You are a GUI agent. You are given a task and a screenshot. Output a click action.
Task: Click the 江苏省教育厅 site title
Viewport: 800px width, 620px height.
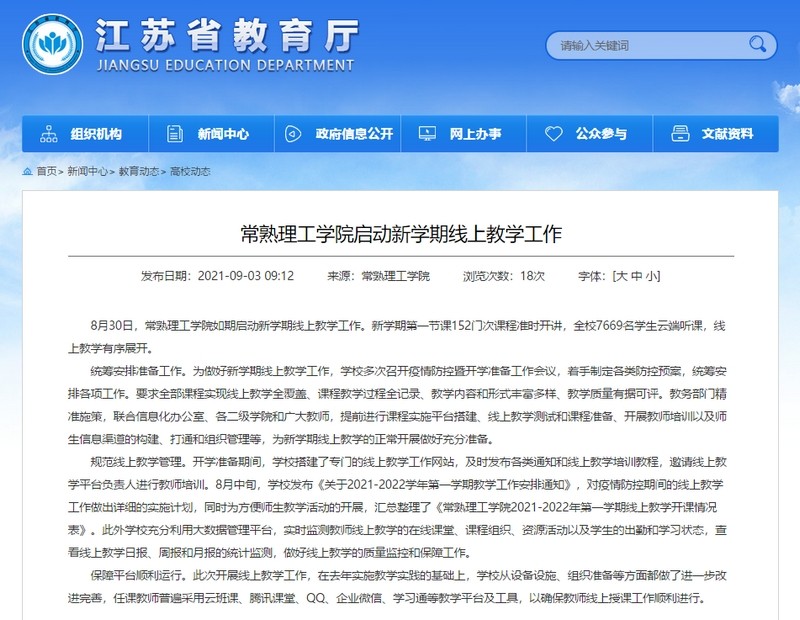point(227,35)
